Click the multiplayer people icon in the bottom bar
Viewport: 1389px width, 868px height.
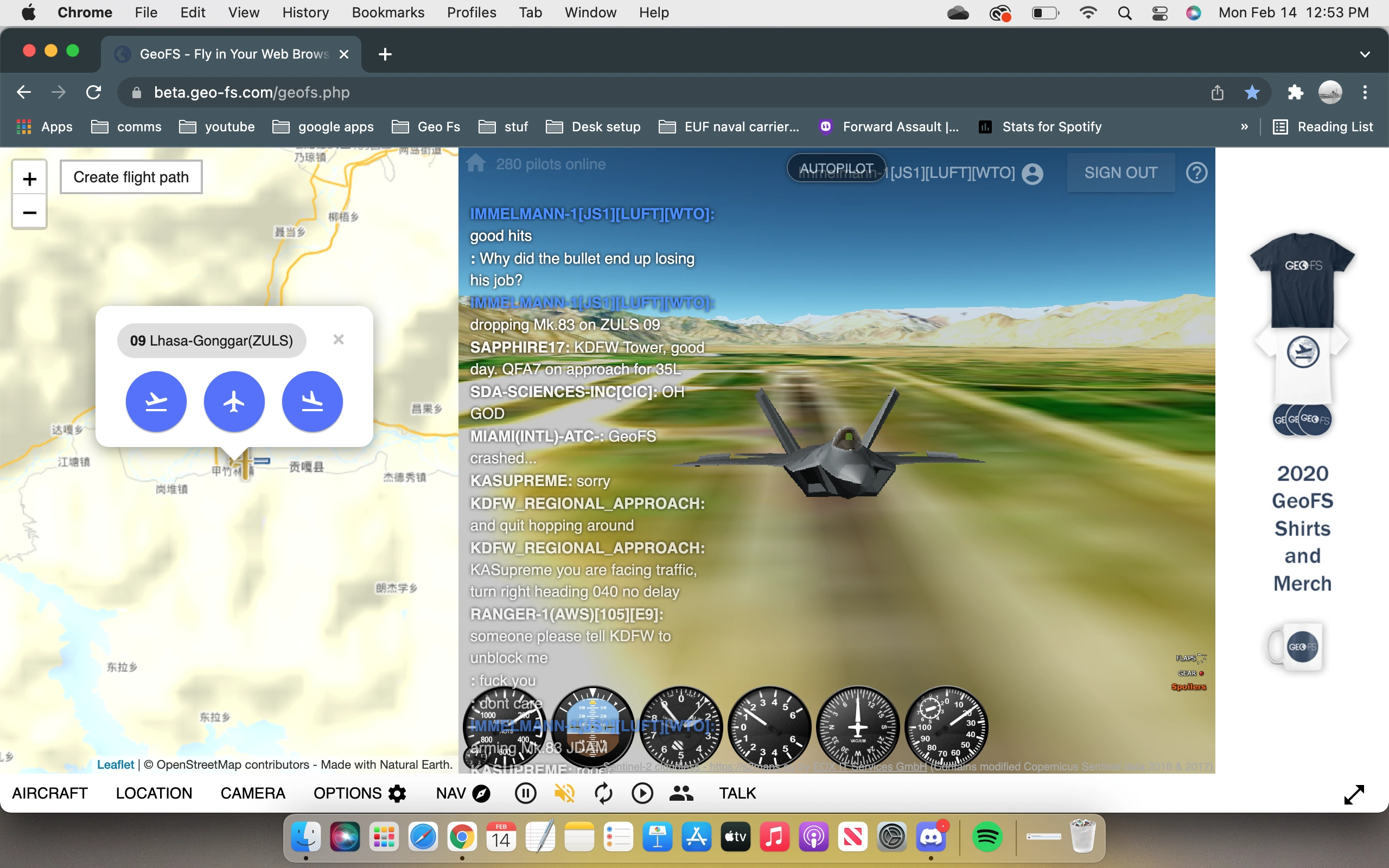(681, 793)
